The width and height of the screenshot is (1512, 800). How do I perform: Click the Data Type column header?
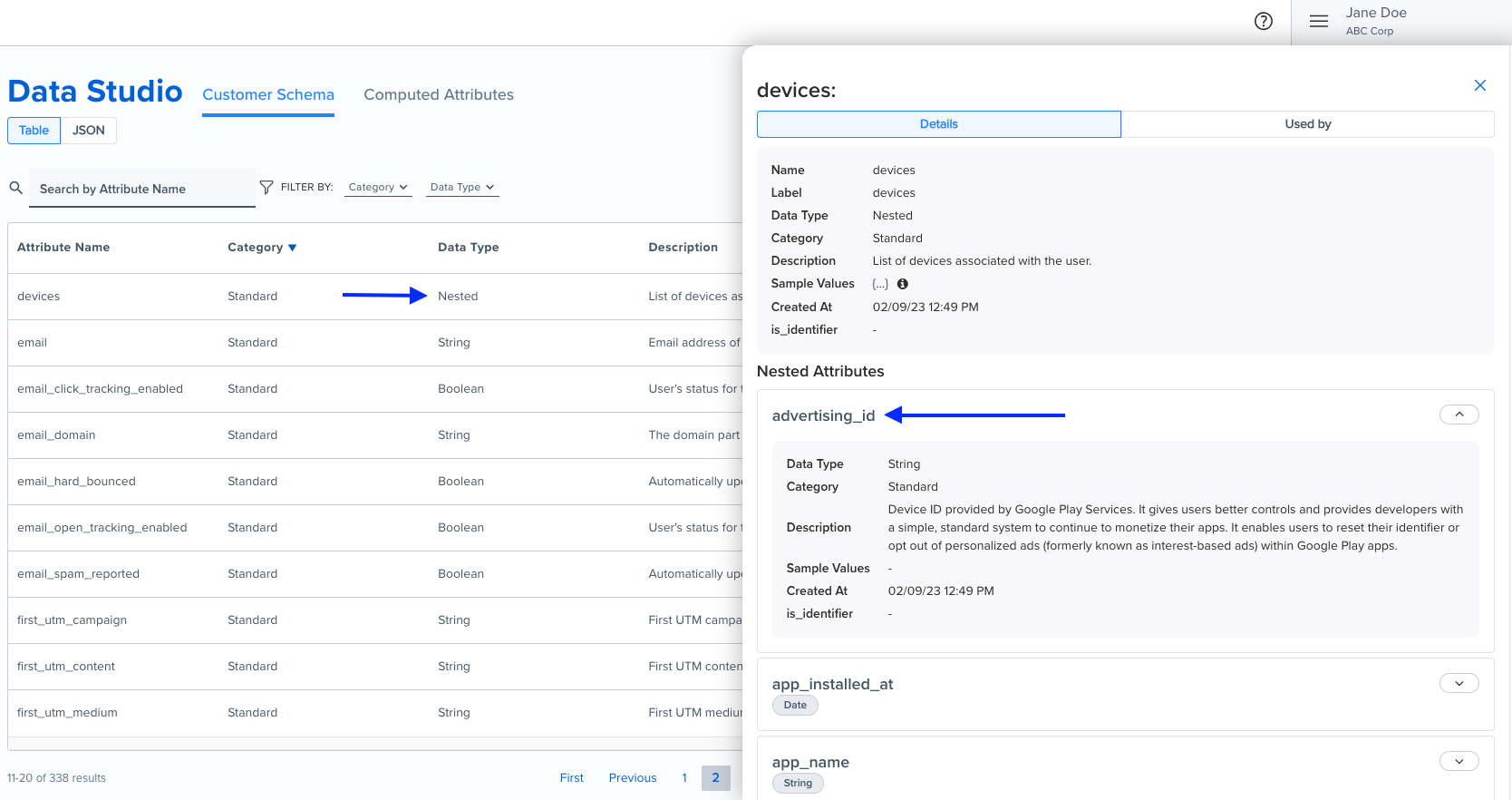pos(469,248)
